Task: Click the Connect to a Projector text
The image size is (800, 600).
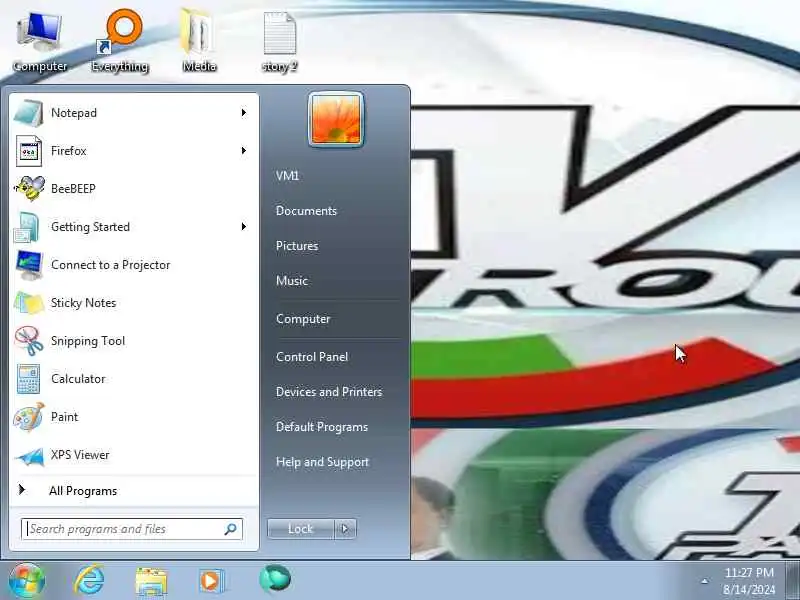Action: tap(111, 265)
